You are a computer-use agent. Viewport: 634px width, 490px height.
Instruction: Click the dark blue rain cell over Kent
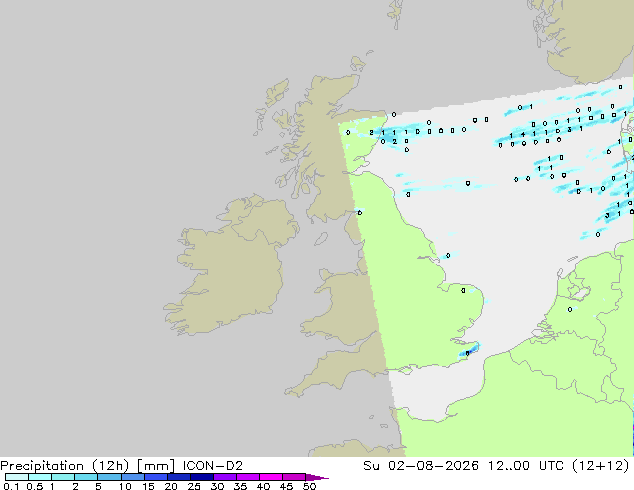tap(468, 353)
